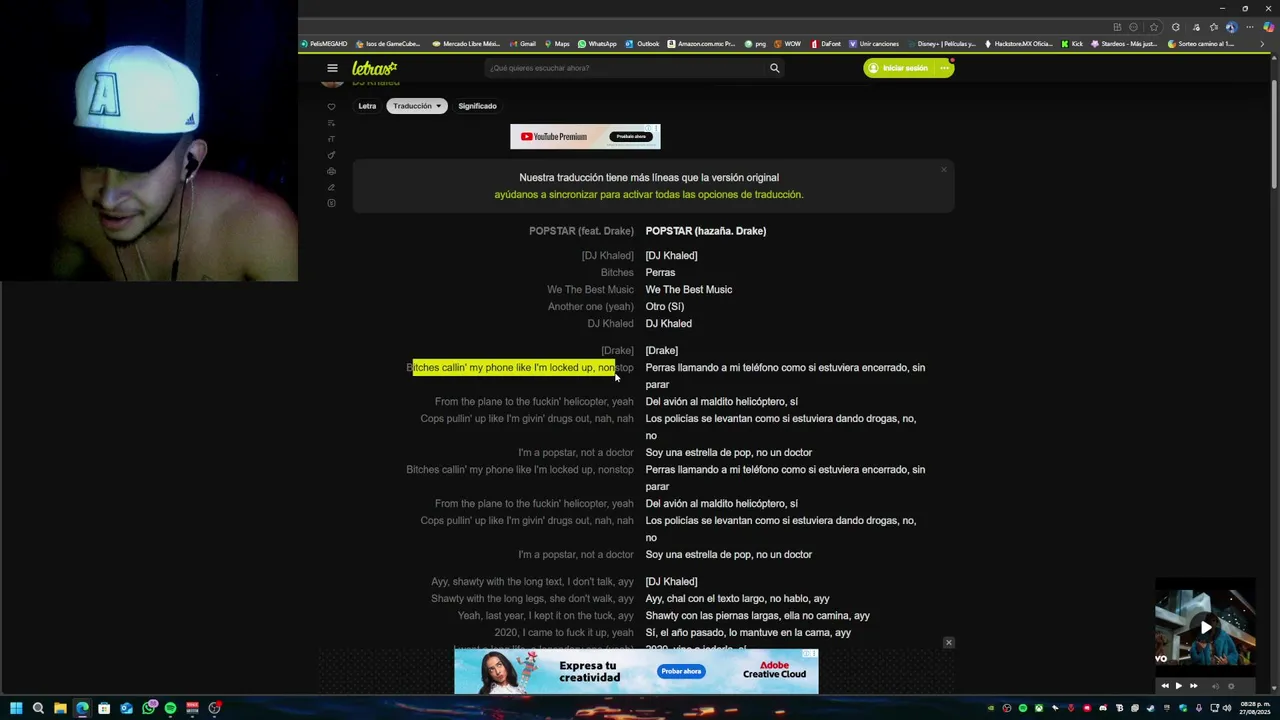Skip to previous track in mini player
The width and height of the screenshot is (1280, 720).
pos(1164,686)
